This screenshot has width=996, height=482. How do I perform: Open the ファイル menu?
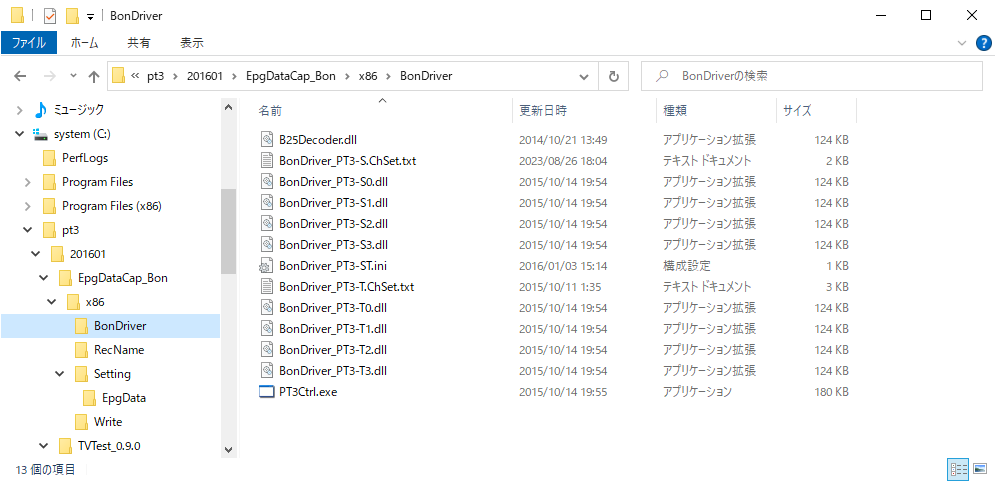(29, 43)
